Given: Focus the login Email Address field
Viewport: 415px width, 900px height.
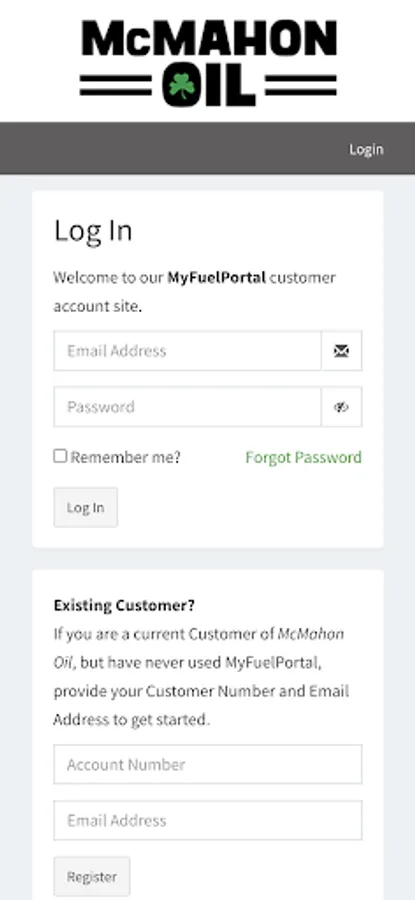Looking at the screenshot, I should [x=188, y=351].
